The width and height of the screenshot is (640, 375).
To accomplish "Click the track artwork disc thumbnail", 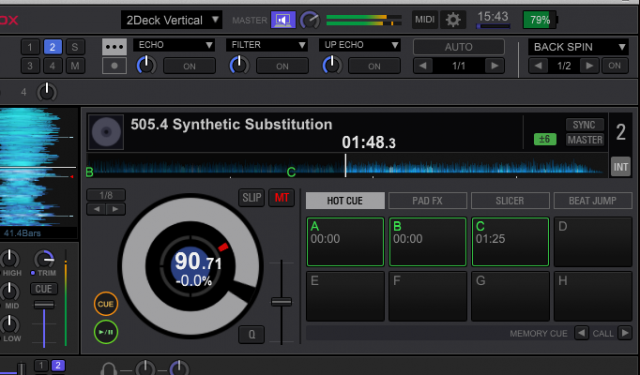I will 106,132.
